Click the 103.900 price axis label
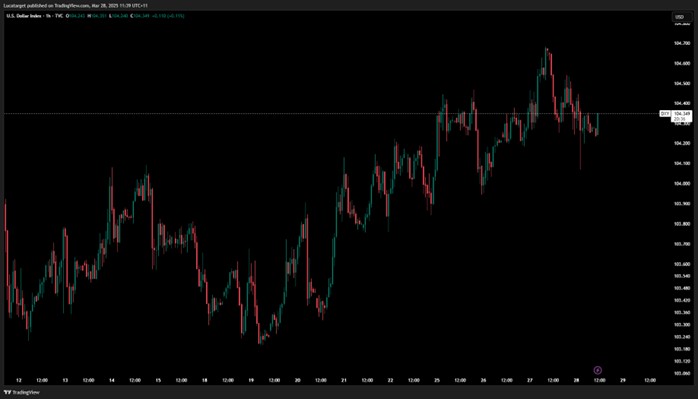This screenshot has height=399, width=698. pyautogui.click(x=682, y=204)
